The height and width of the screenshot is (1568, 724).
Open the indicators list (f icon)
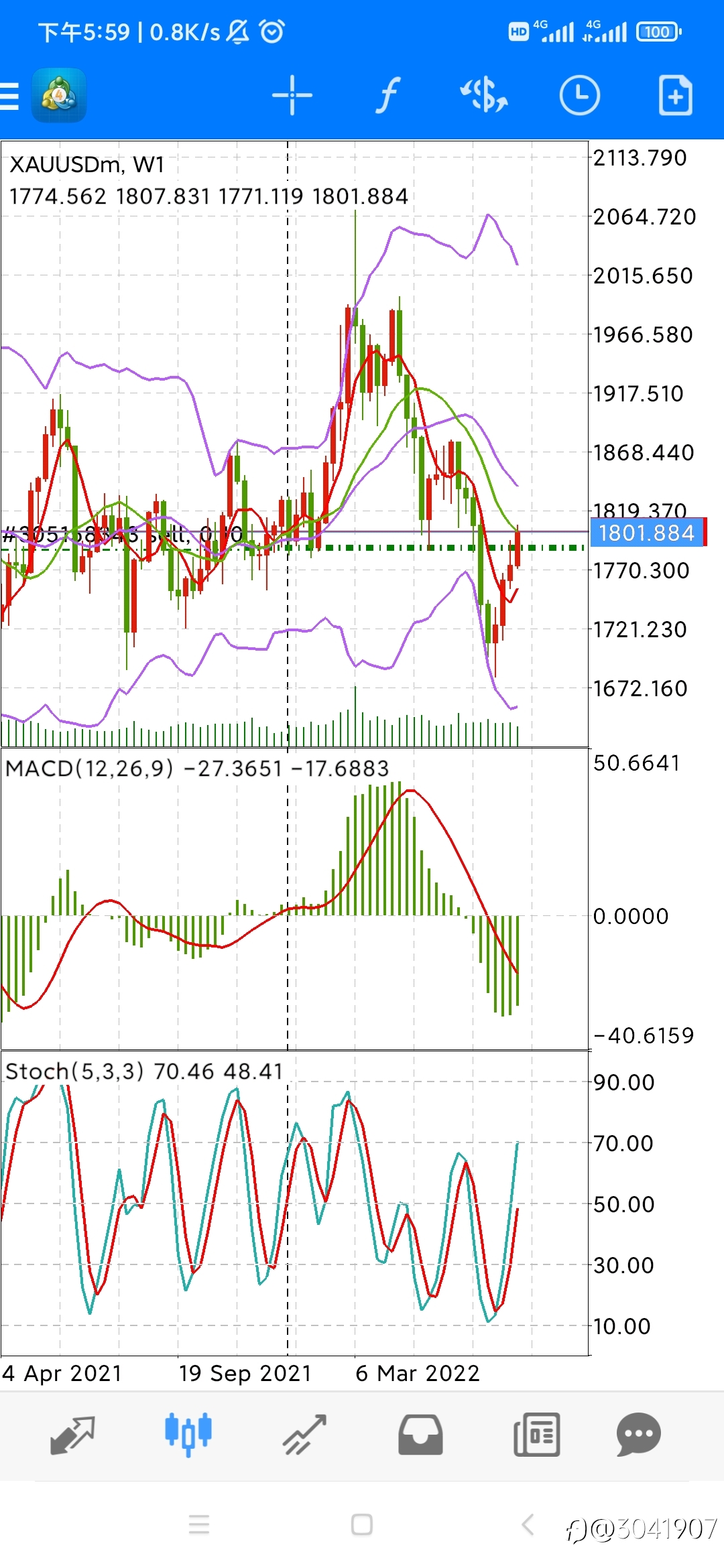coord(387,95)
